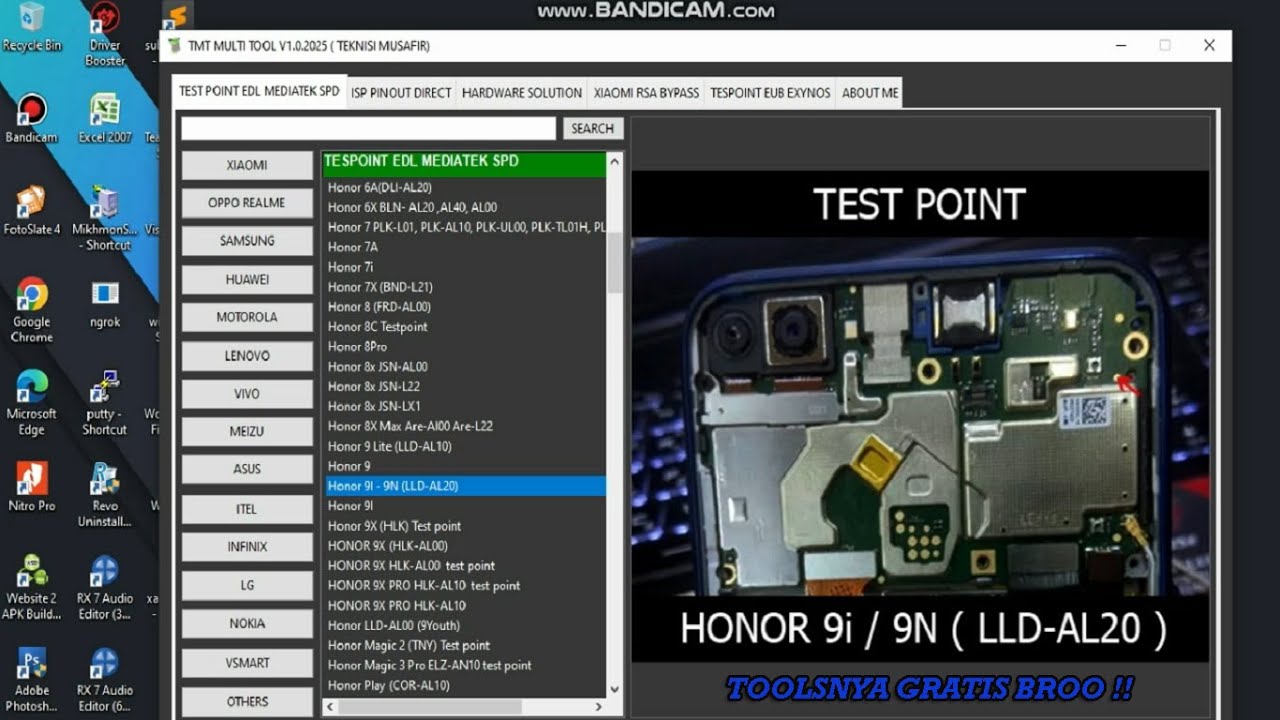
Task: Click the device list vertical scrollbar thumb
Action: pyautogui.click(x=615, y=262)
